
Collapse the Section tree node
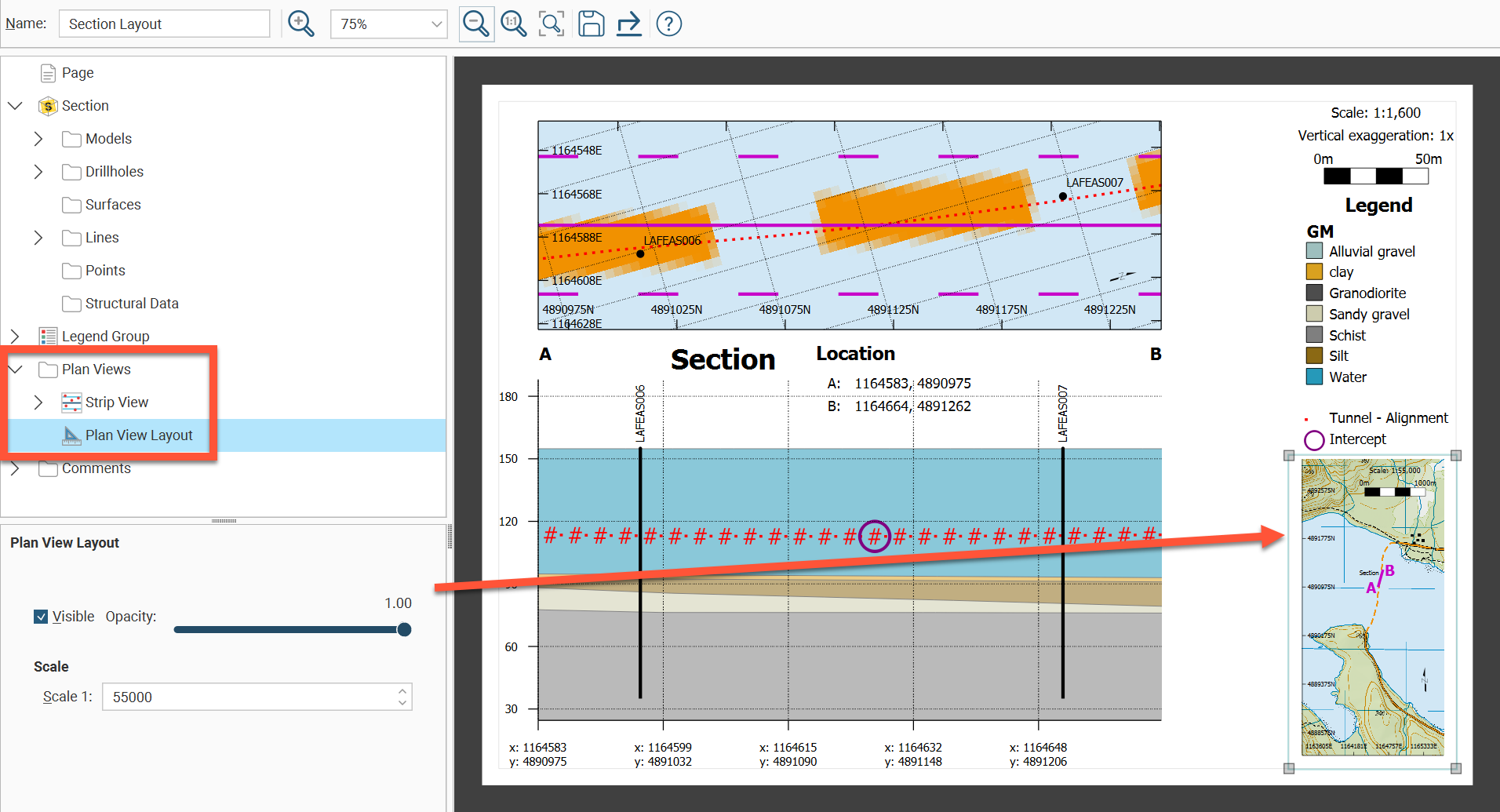15,106
